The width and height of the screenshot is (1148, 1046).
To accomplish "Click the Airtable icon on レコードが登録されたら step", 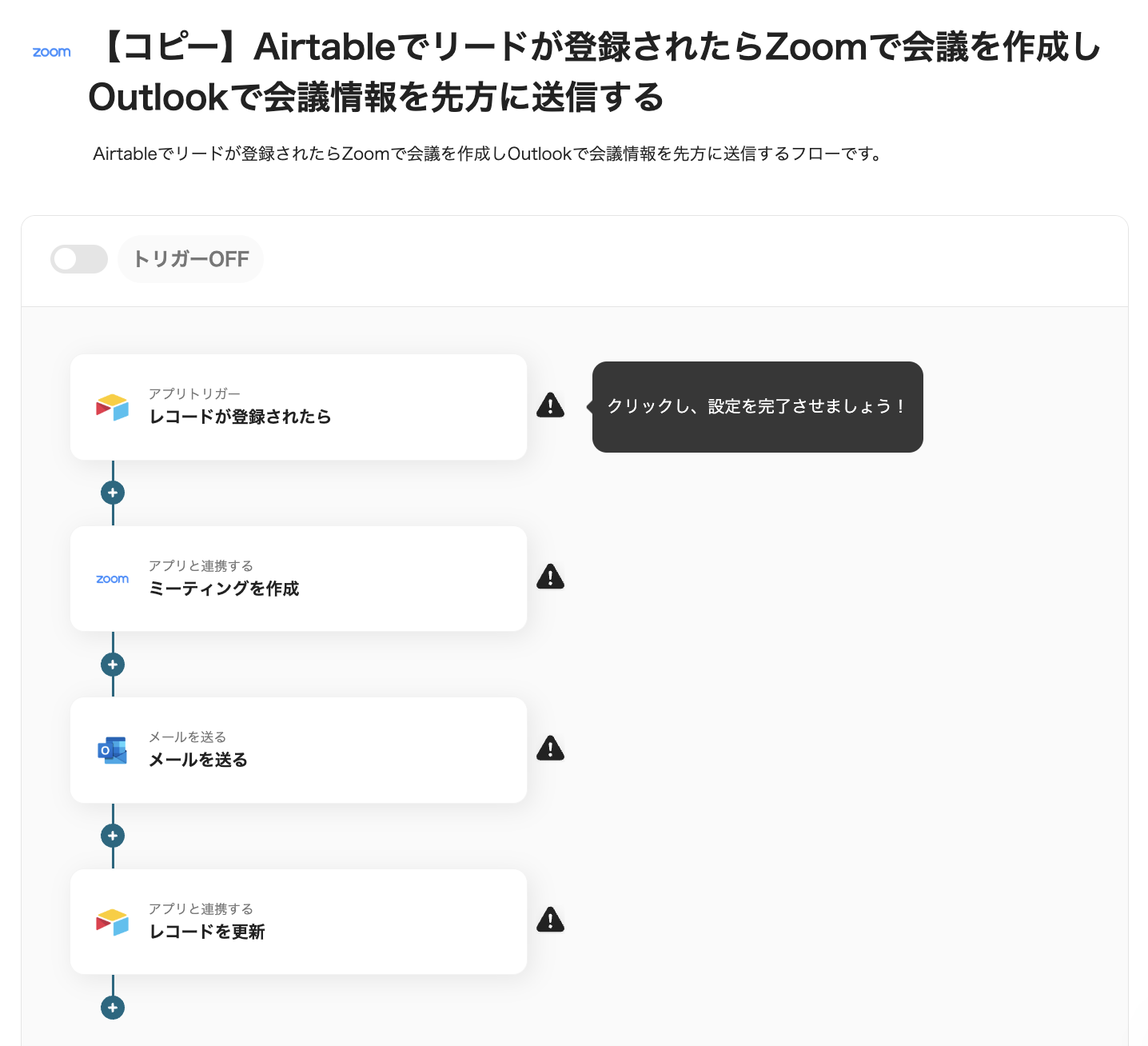I will tap(112, 407).
